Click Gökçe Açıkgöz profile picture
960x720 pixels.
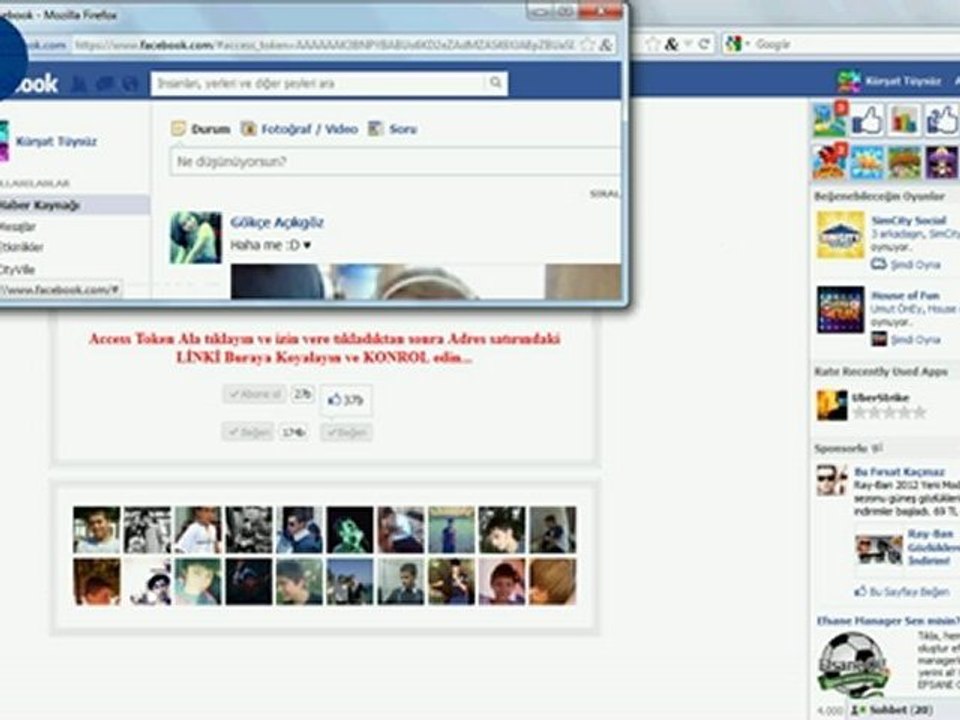click(x=195, y=238)
